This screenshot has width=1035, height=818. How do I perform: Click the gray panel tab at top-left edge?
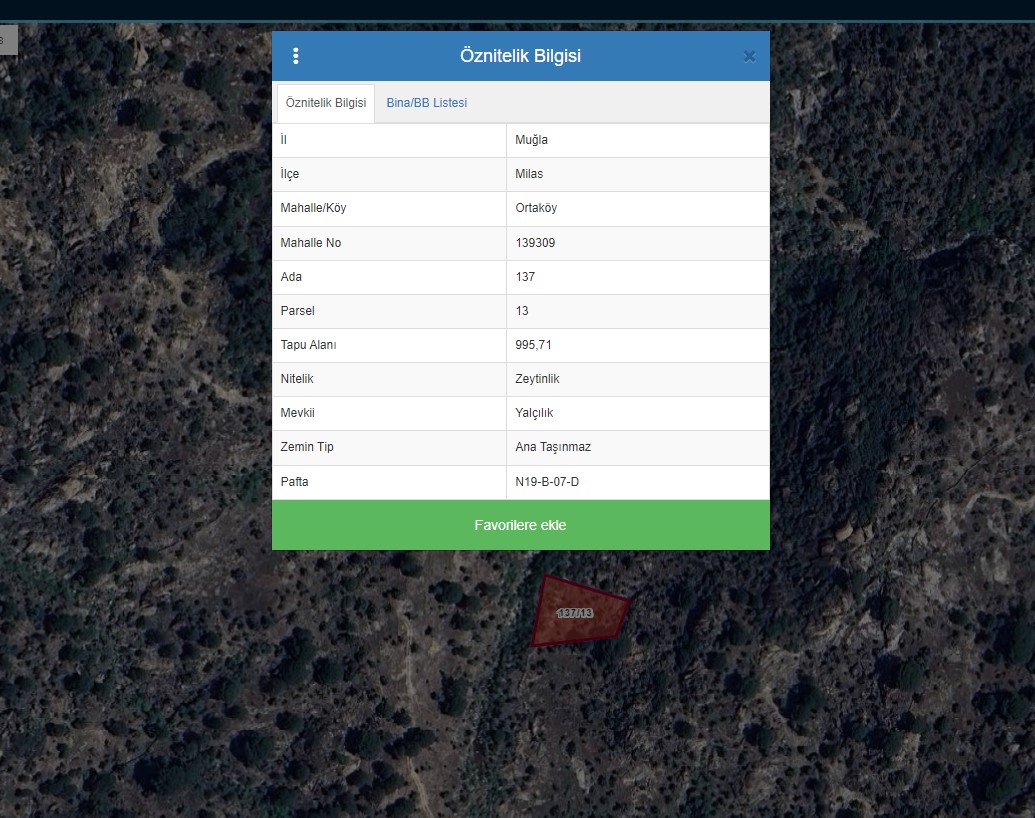(x=8, y=40)
